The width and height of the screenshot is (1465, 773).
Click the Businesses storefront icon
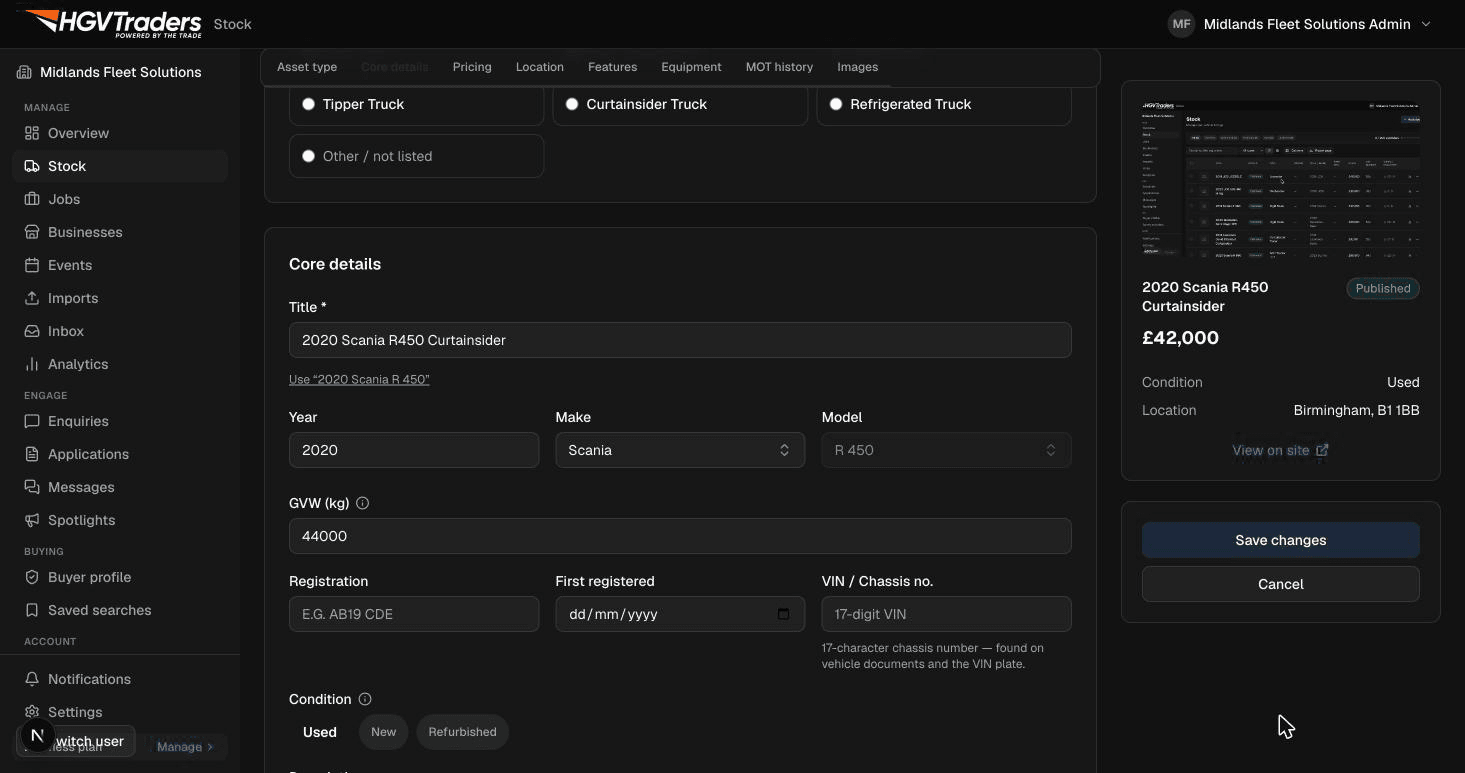tap(32, 232)
